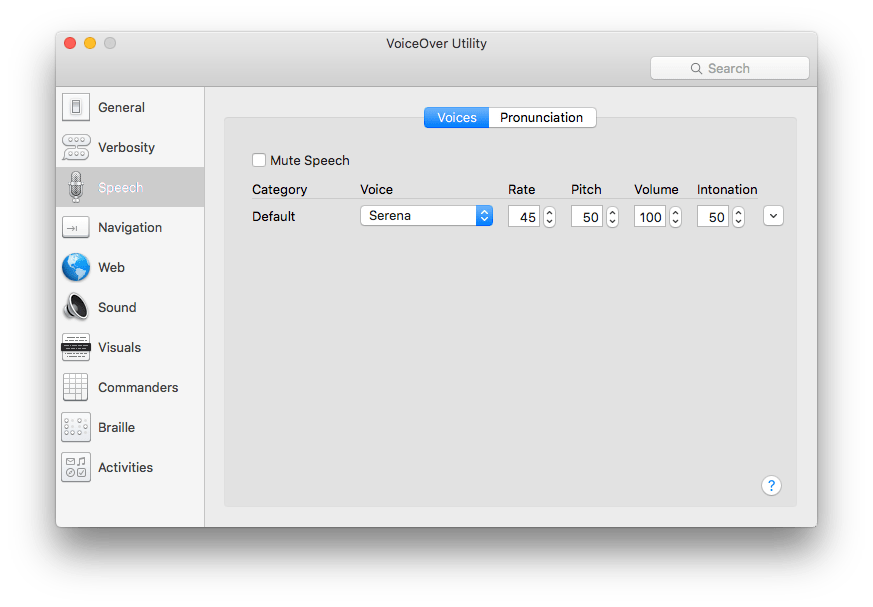Expand Default voice row disclosure chevron
873x607 pixels.
[772, 216]
